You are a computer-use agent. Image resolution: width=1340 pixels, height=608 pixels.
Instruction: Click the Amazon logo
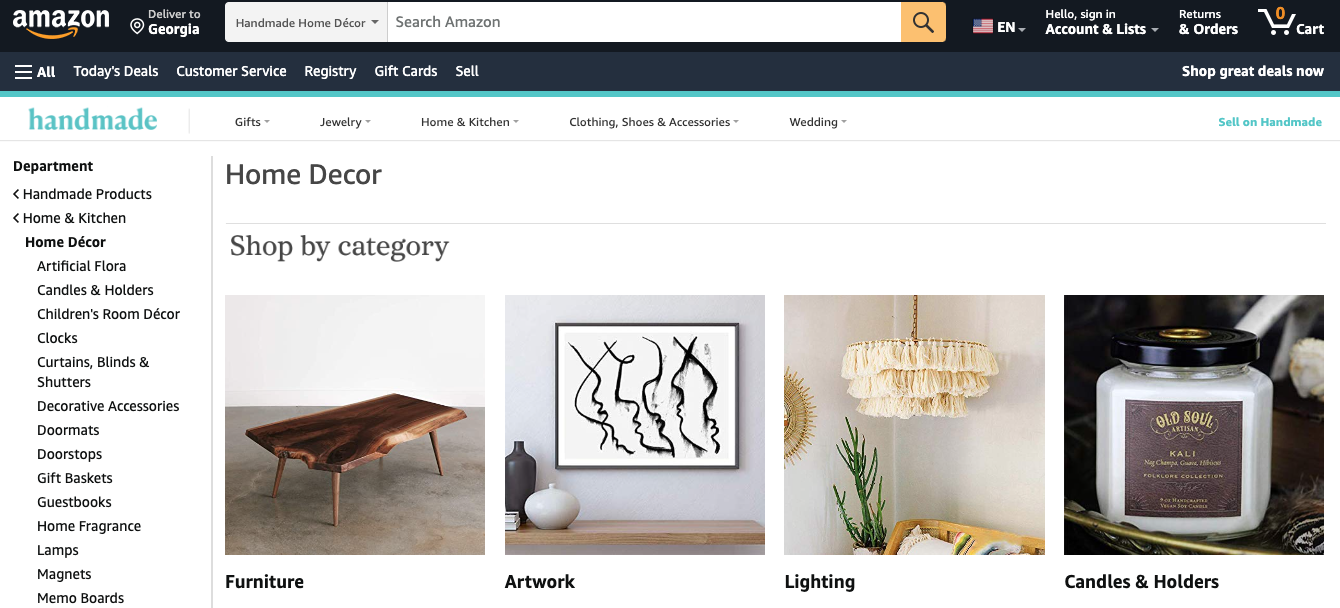61,22
